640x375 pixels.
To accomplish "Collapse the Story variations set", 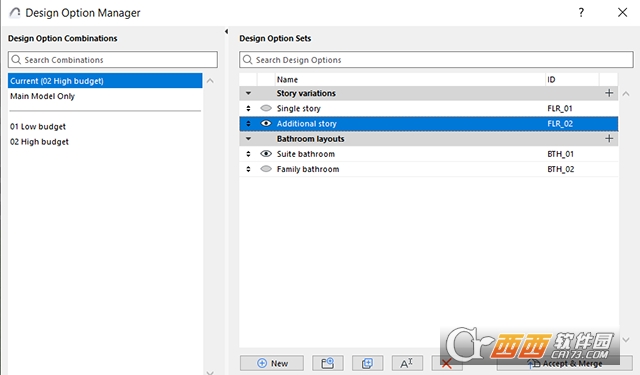I will (x=248, y=93).
